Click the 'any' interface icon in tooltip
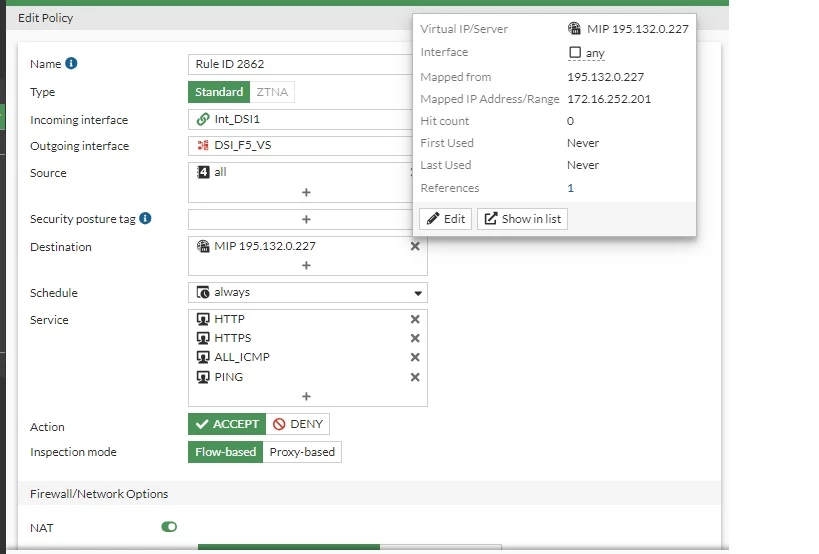 tap(575, 52)
